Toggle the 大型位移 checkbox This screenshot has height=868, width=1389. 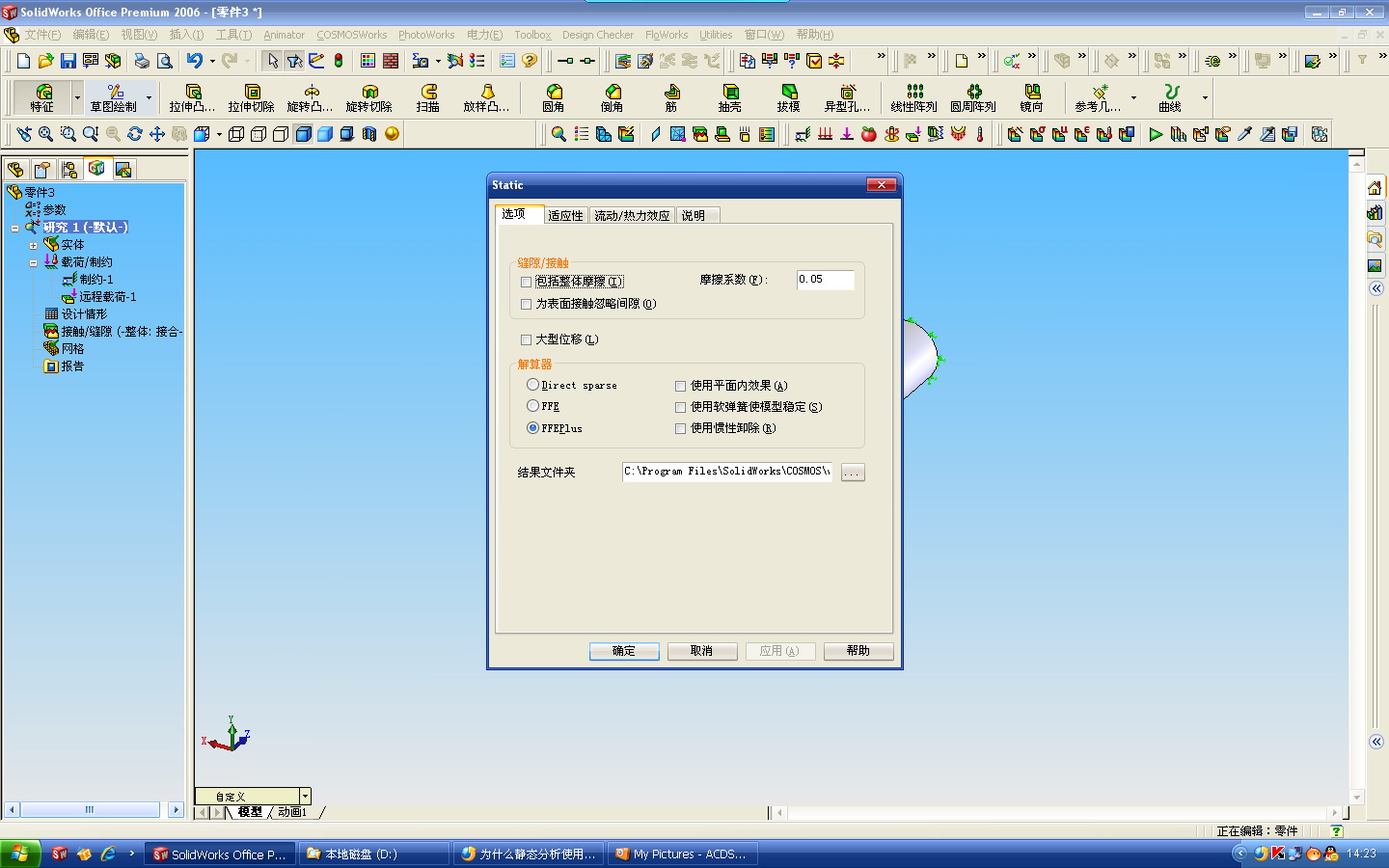pyautogui.click(x=526, y=339)
